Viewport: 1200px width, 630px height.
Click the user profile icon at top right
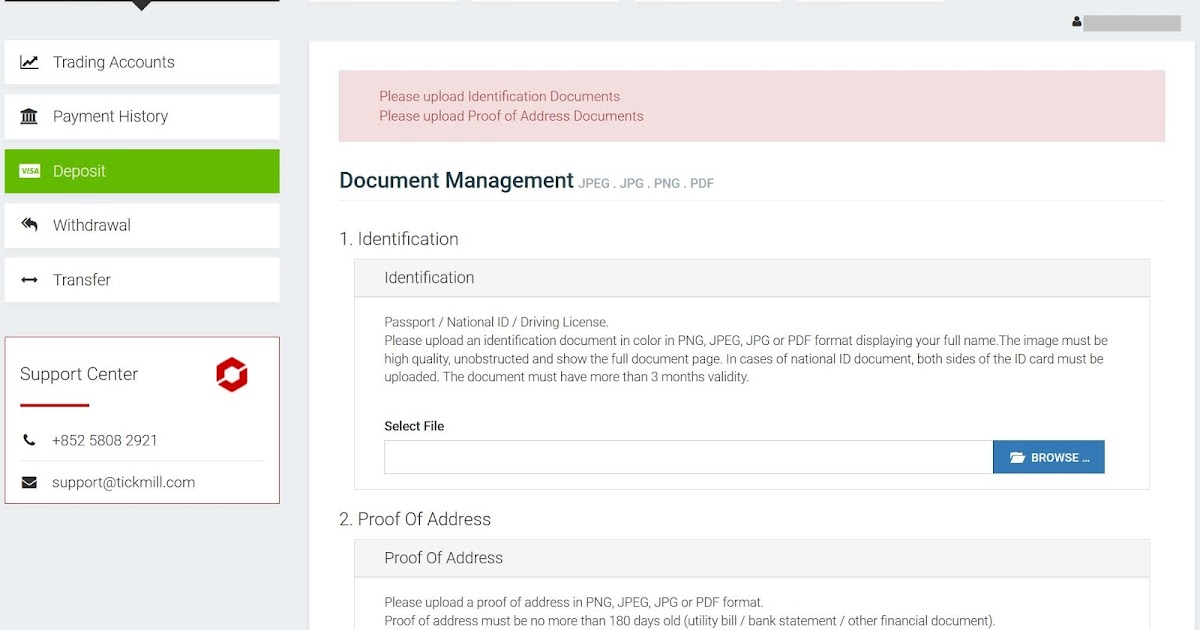tap(1075, 21)
